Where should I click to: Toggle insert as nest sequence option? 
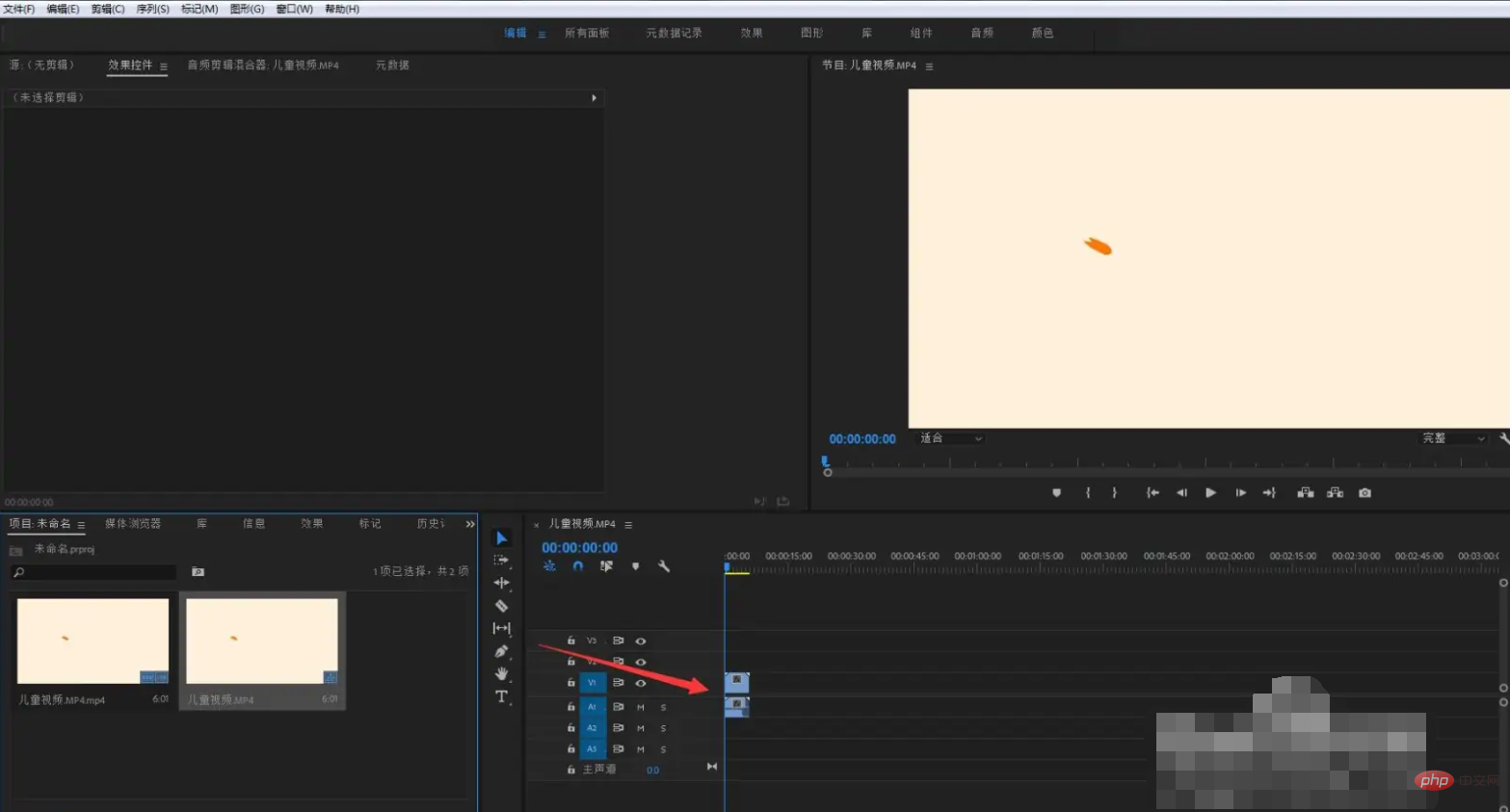549,566
